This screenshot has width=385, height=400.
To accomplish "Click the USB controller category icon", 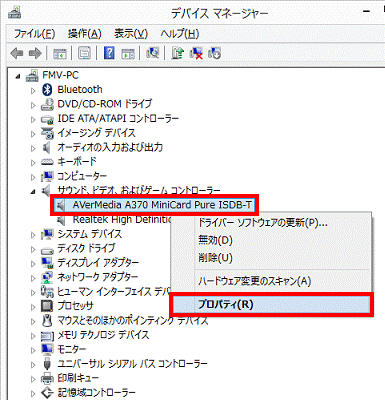I will point(47,364).
